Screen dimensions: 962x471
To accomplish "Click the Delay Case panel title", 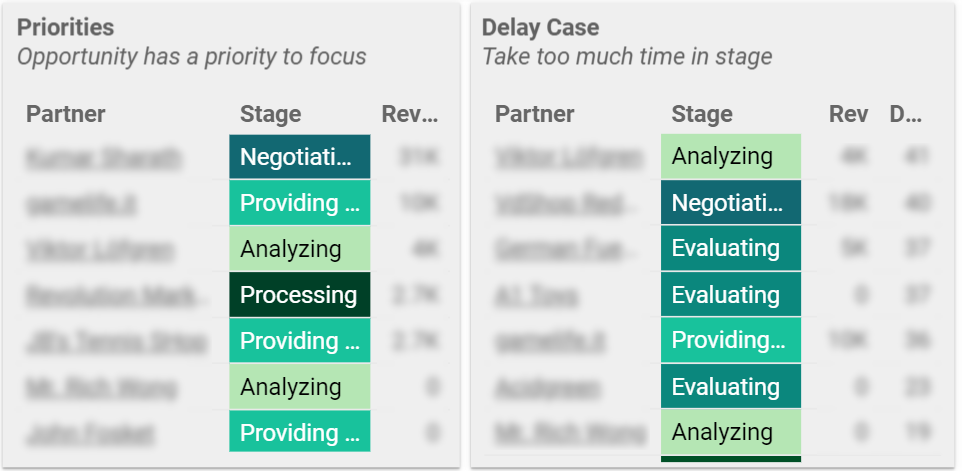I will click(x=541, y=28).
